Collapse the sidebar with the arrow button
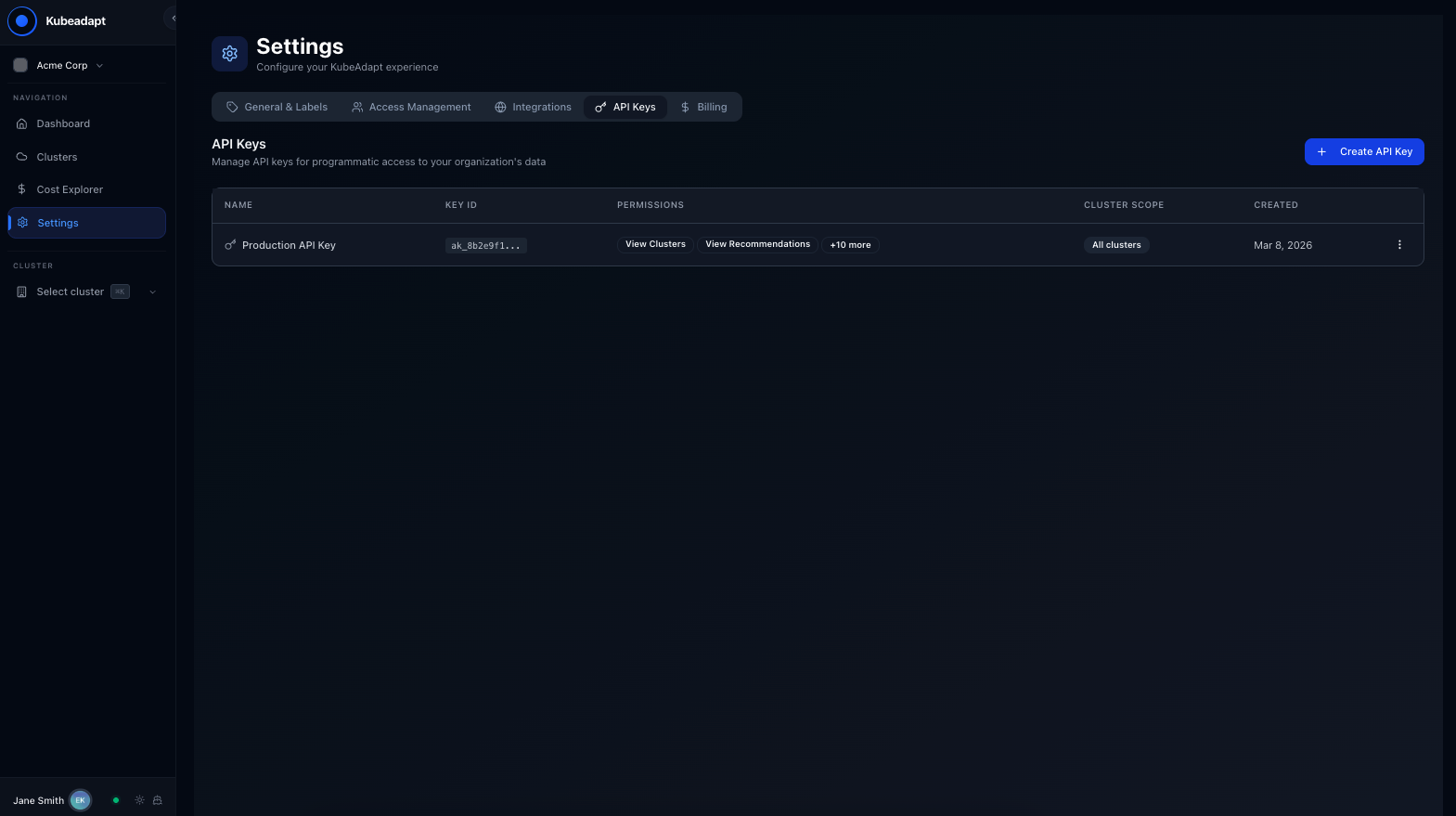The image size is (1456, 816). (173, 19)
